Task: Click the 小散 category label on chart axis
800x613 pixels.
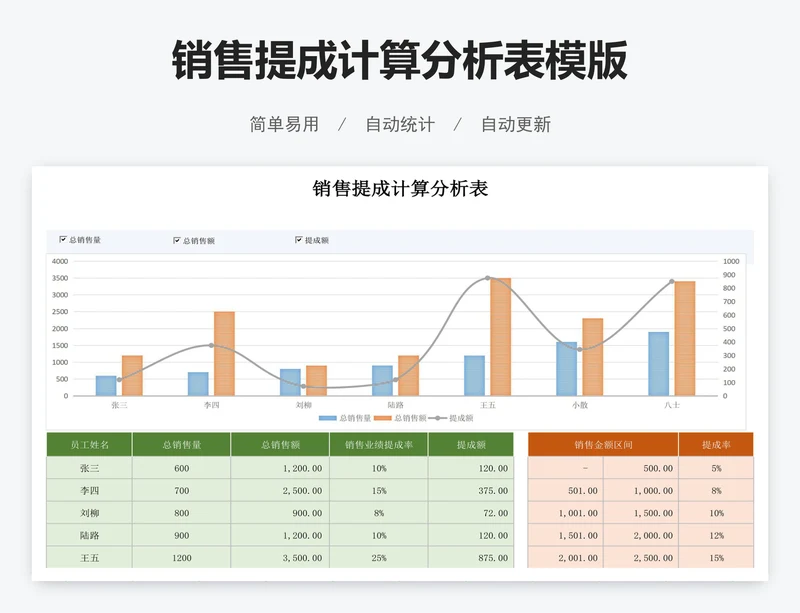Action: [580, 405]
